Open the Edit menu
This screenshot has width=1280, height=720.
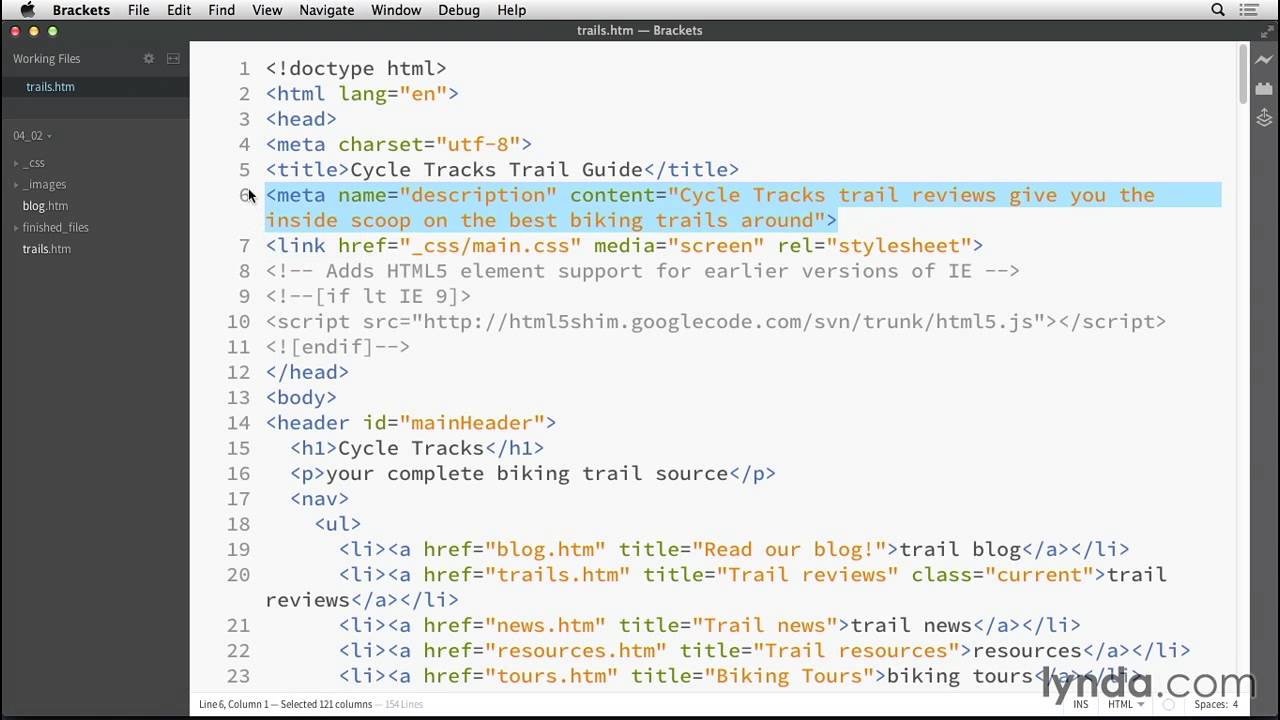point(179,10)
